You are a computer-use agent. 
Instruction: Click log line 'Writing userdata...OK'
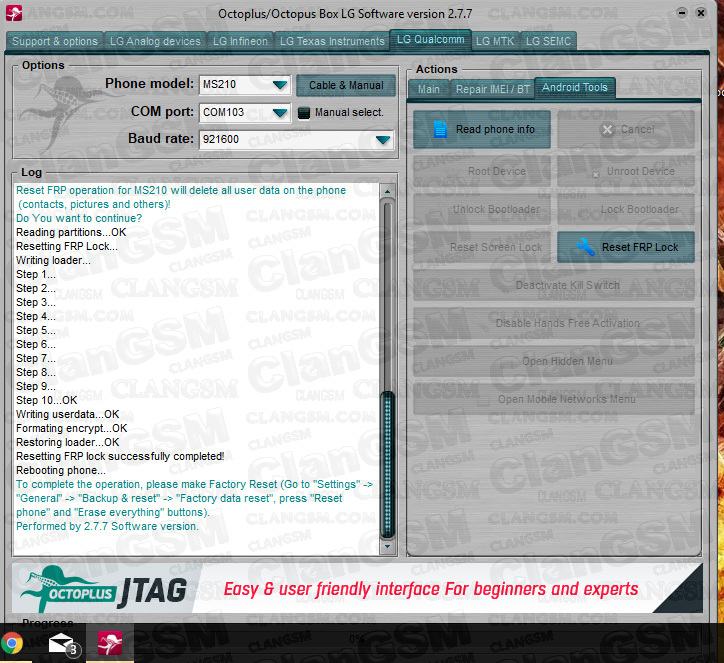(67, 414)
